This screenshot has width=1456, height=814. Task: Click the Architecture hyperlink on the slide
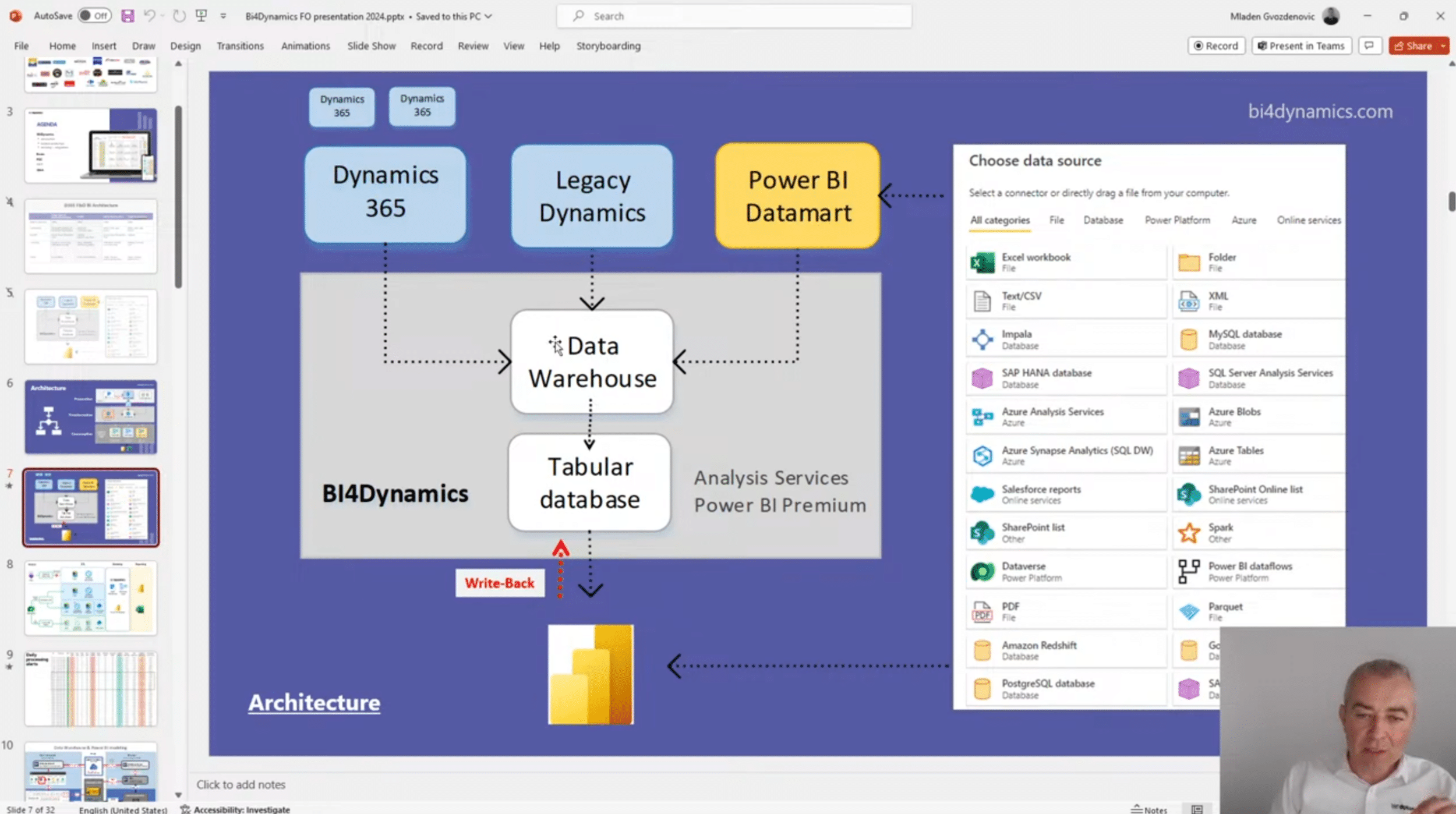(x=314, y=702)
